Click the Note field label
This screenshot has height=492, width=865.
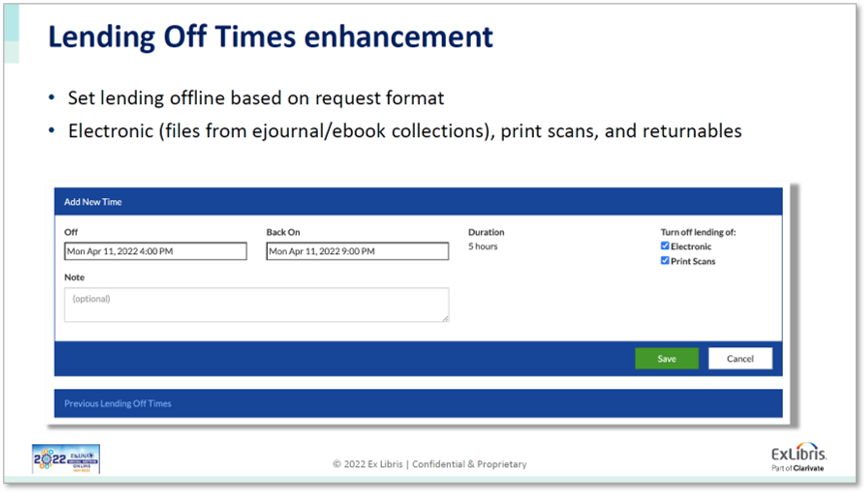(x=75, y=277)
